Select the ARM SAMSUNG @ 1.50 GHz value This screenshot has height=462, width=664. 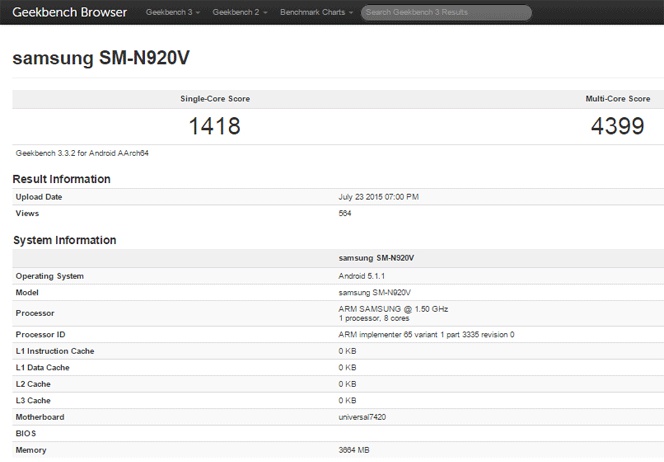393,309
